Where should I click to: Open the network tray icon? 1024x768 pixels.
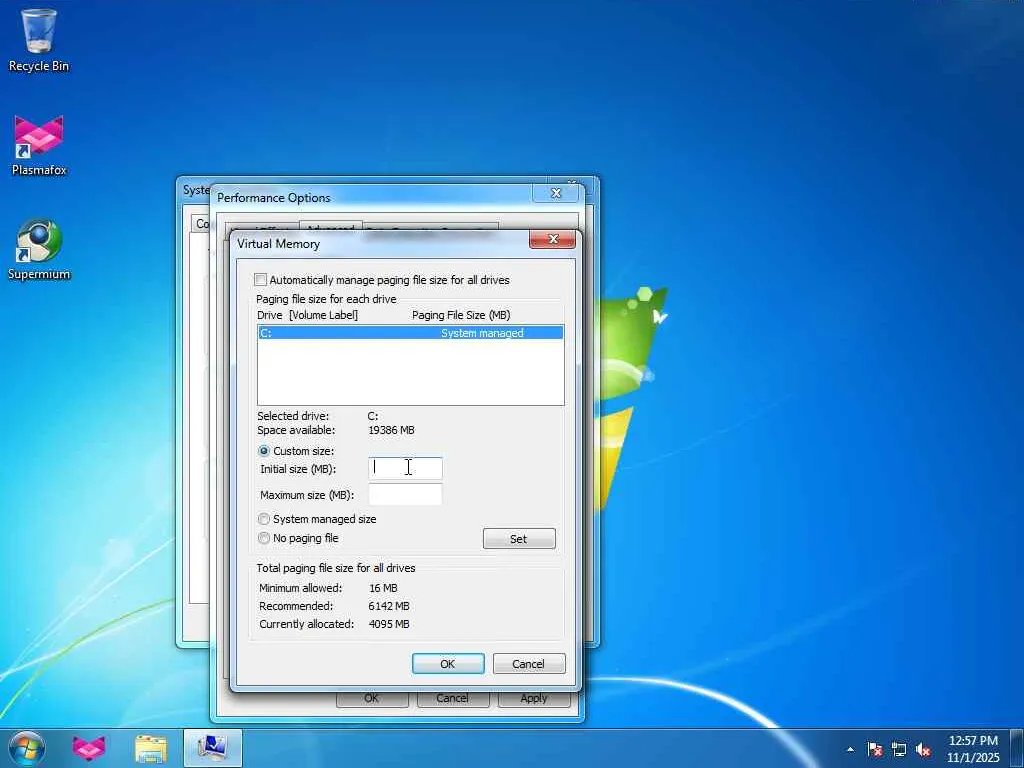pyautogui.click(x=899, y=749)
